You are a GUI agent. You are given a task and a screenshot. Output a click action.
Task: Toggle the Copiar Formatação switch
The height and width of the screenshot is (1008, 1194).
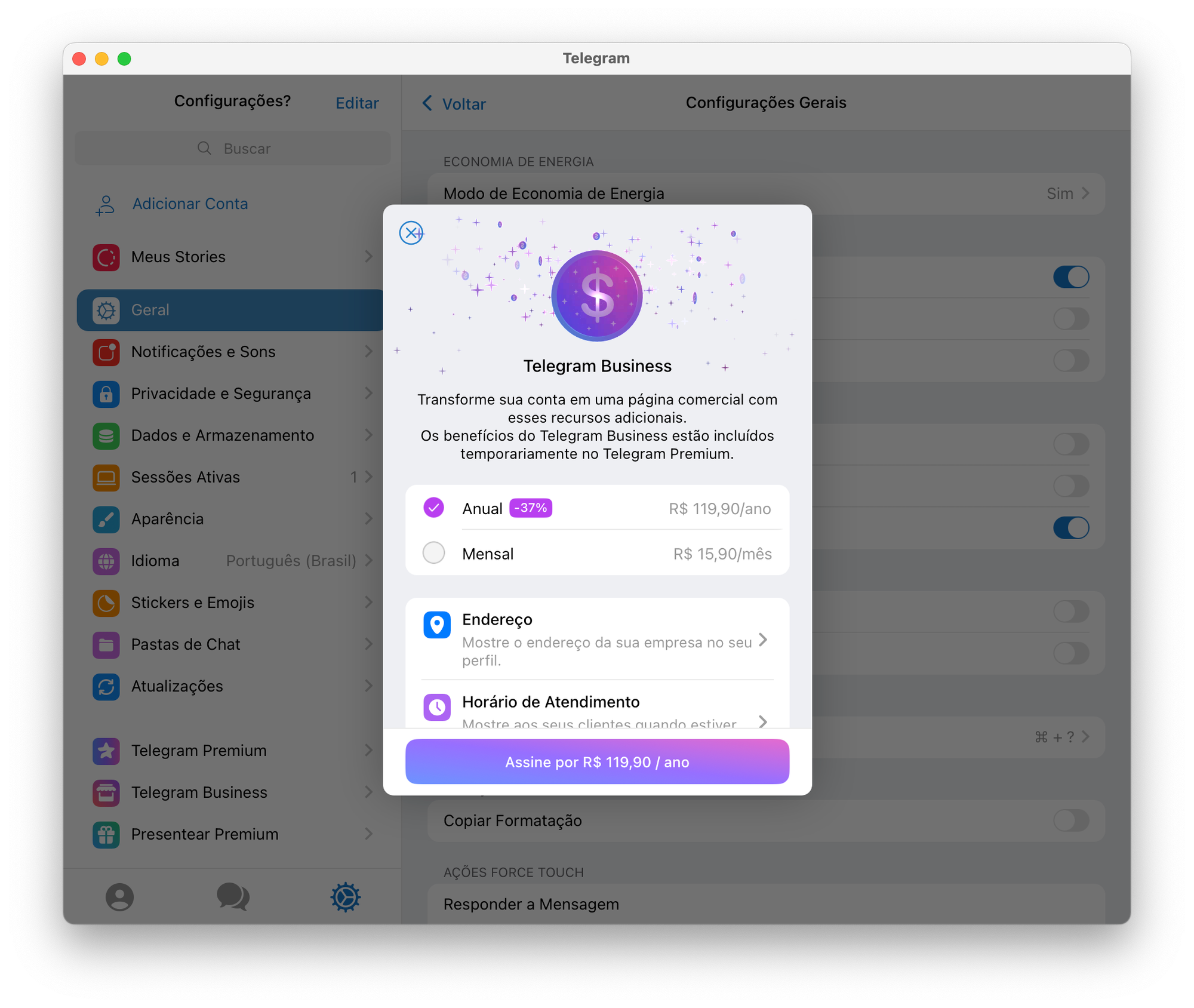pyautogui.click(x=1072, y=820)
